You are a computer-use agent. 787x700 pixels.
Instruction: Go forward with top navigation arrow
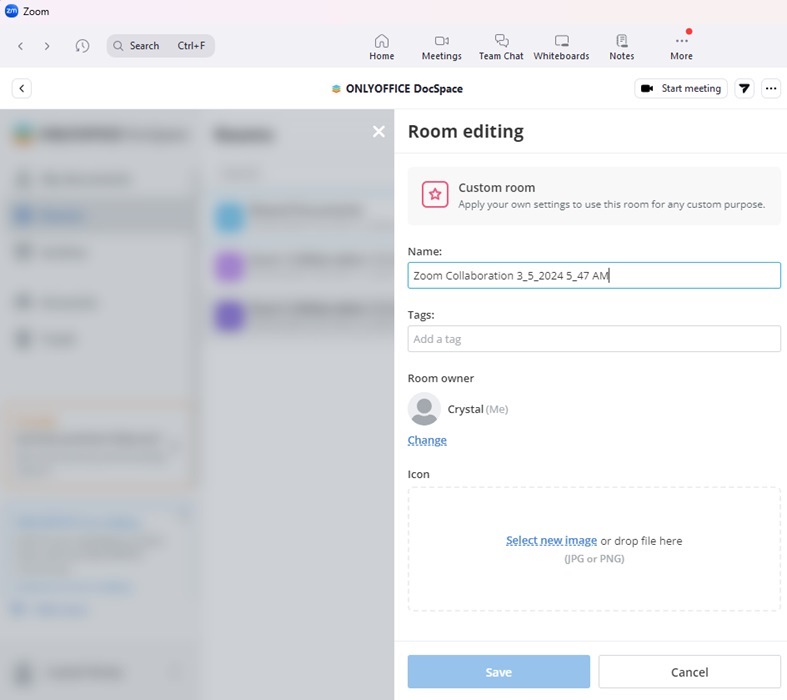point(47,46)
